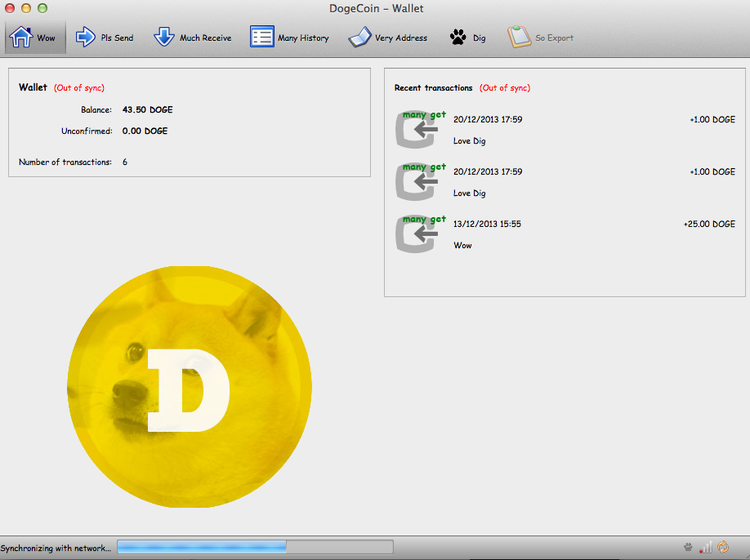Click the 43.50 DOGE balance value
750x560 pixels.
point(147,110)
